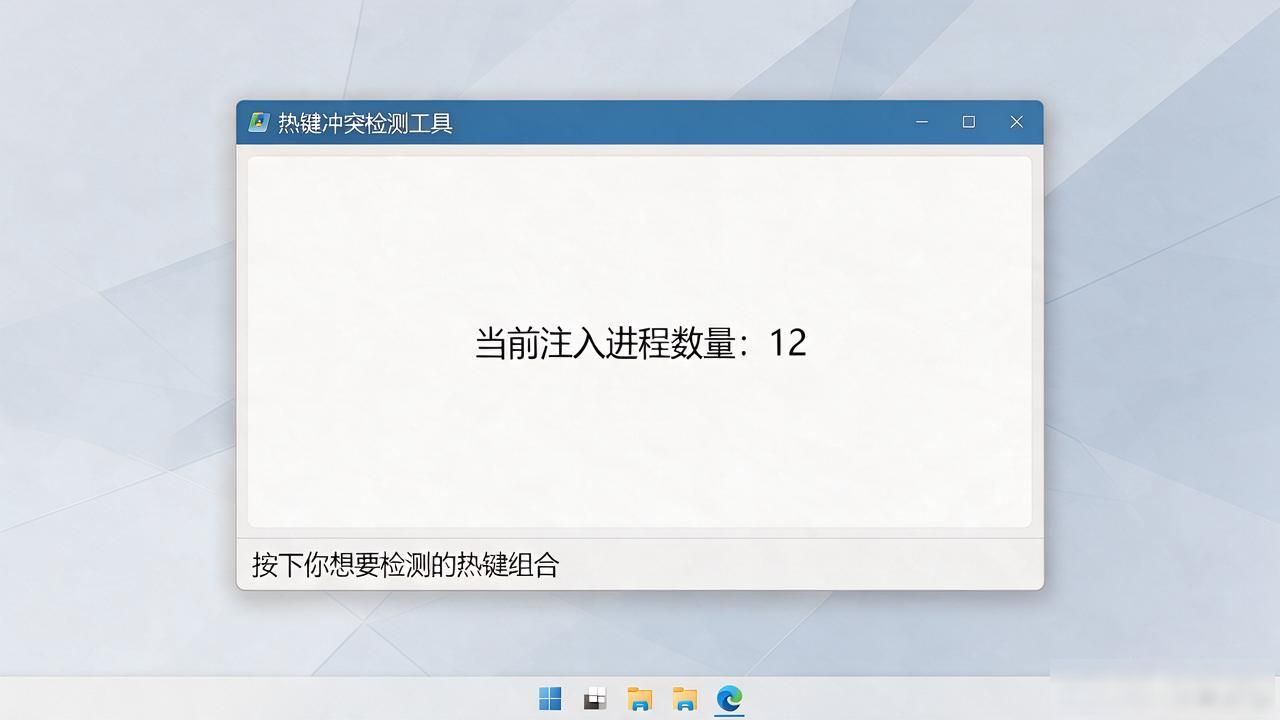Launch Microsoft Edge from the taskbar
Viewport: 1280px width, 720px height.
tap(730, 698)
